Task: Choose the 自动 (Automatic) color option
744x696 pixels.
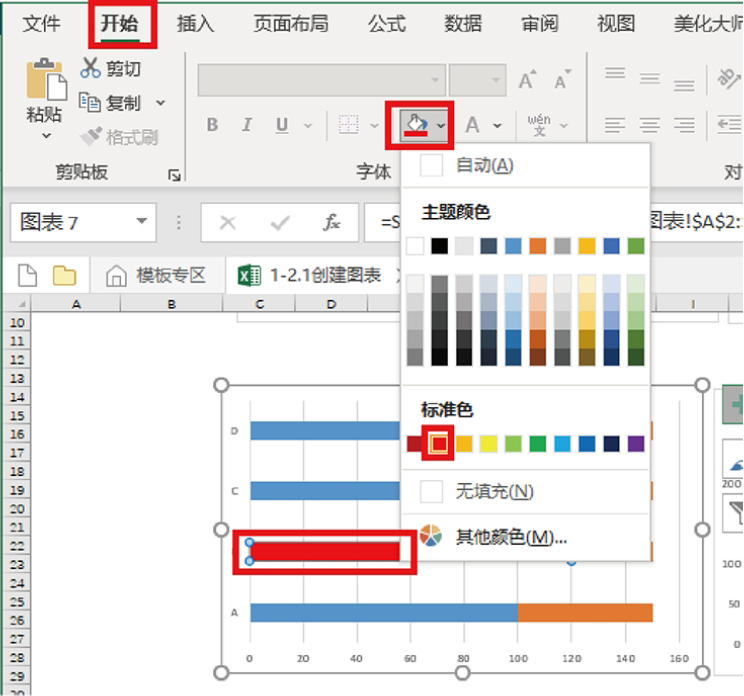Action: click(x=484, y=165)
